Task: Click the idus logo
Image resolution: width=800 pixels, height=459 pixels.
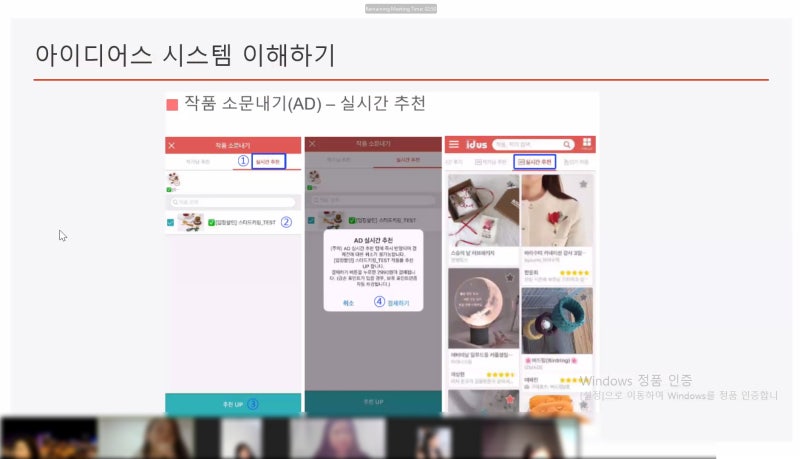Action: [476, 145]
